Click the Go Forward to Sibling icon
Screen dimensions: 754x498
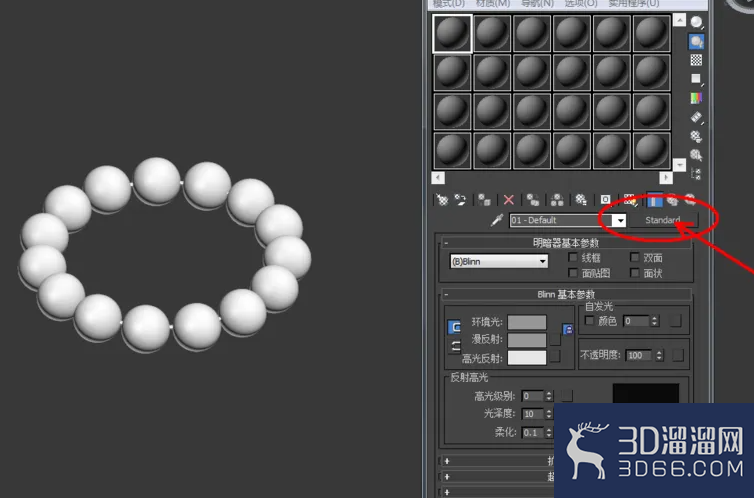pyautogui.click(x=691, y=199)
